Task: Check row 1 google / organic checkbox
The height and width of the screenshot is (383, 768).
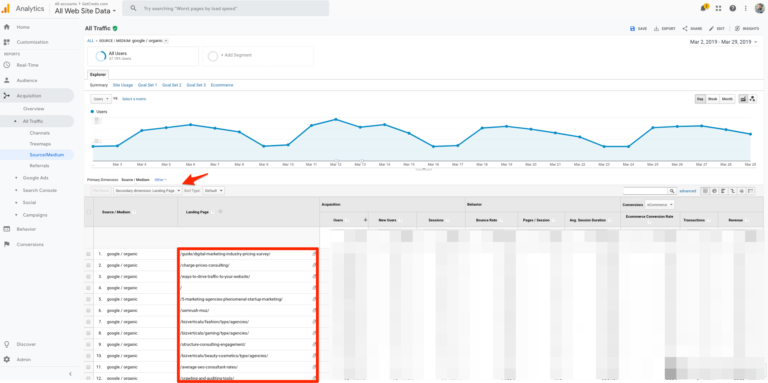Action: 89,254
